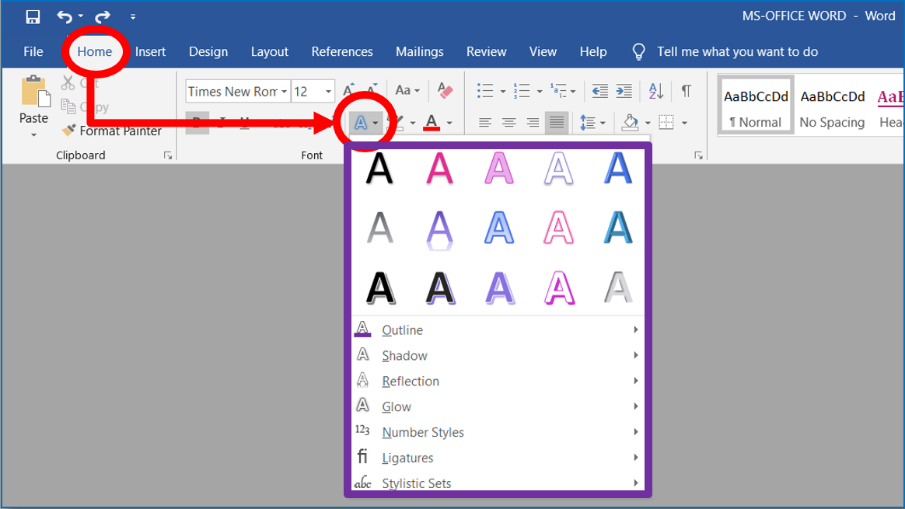Choose the magenta outline text effect, bottom row
The width and height of the screenshot is (905, 509).
(559, 288)
